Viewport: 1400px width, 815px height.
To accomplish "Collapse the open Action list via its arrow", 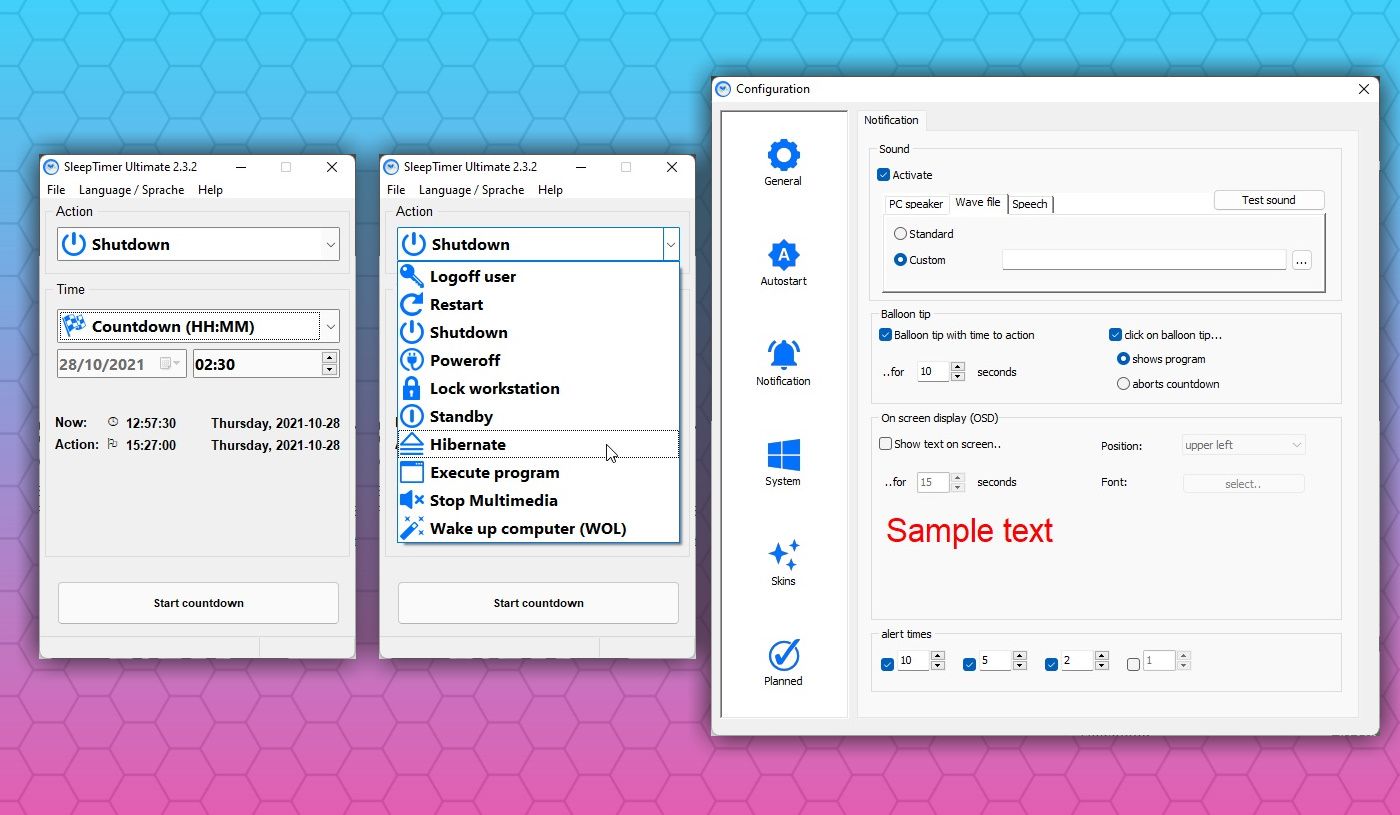I will tap(670, 244).
